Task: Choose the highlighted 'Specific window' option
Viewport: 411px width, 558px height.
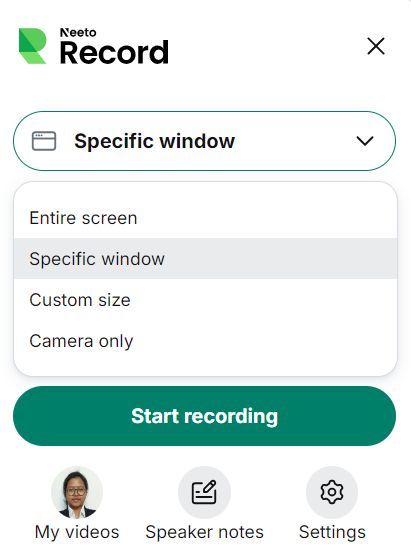Action: tap(205, 259)
